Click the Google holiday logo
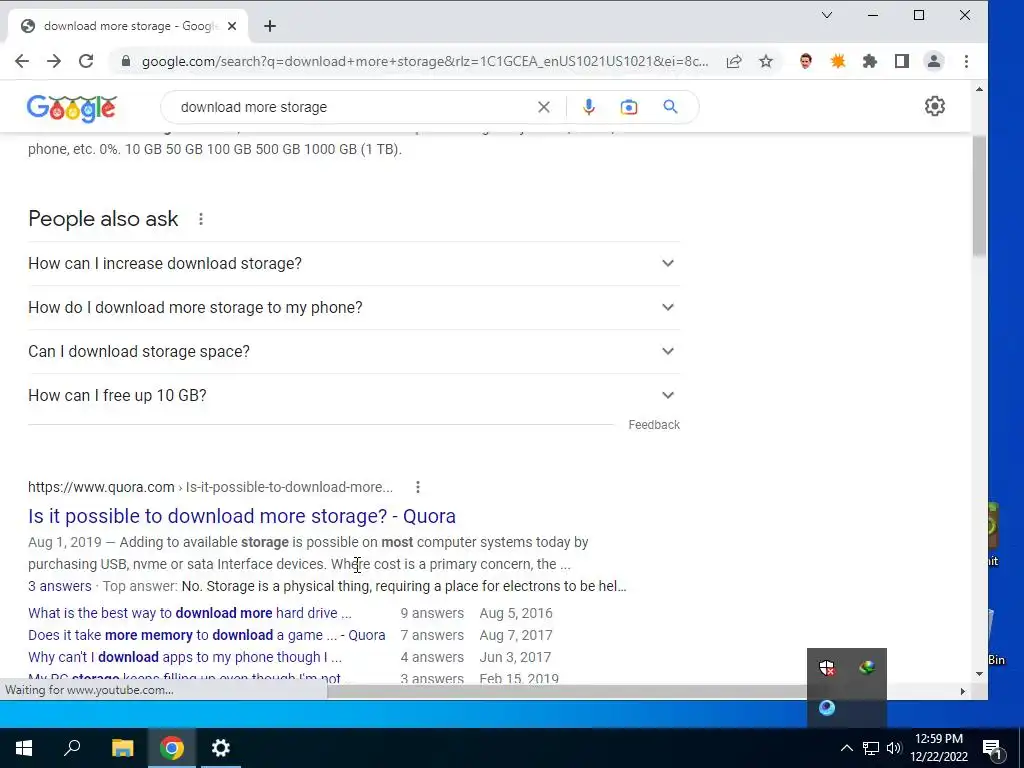The width and height of the screenshot is (1024, 768). [72, 108]
